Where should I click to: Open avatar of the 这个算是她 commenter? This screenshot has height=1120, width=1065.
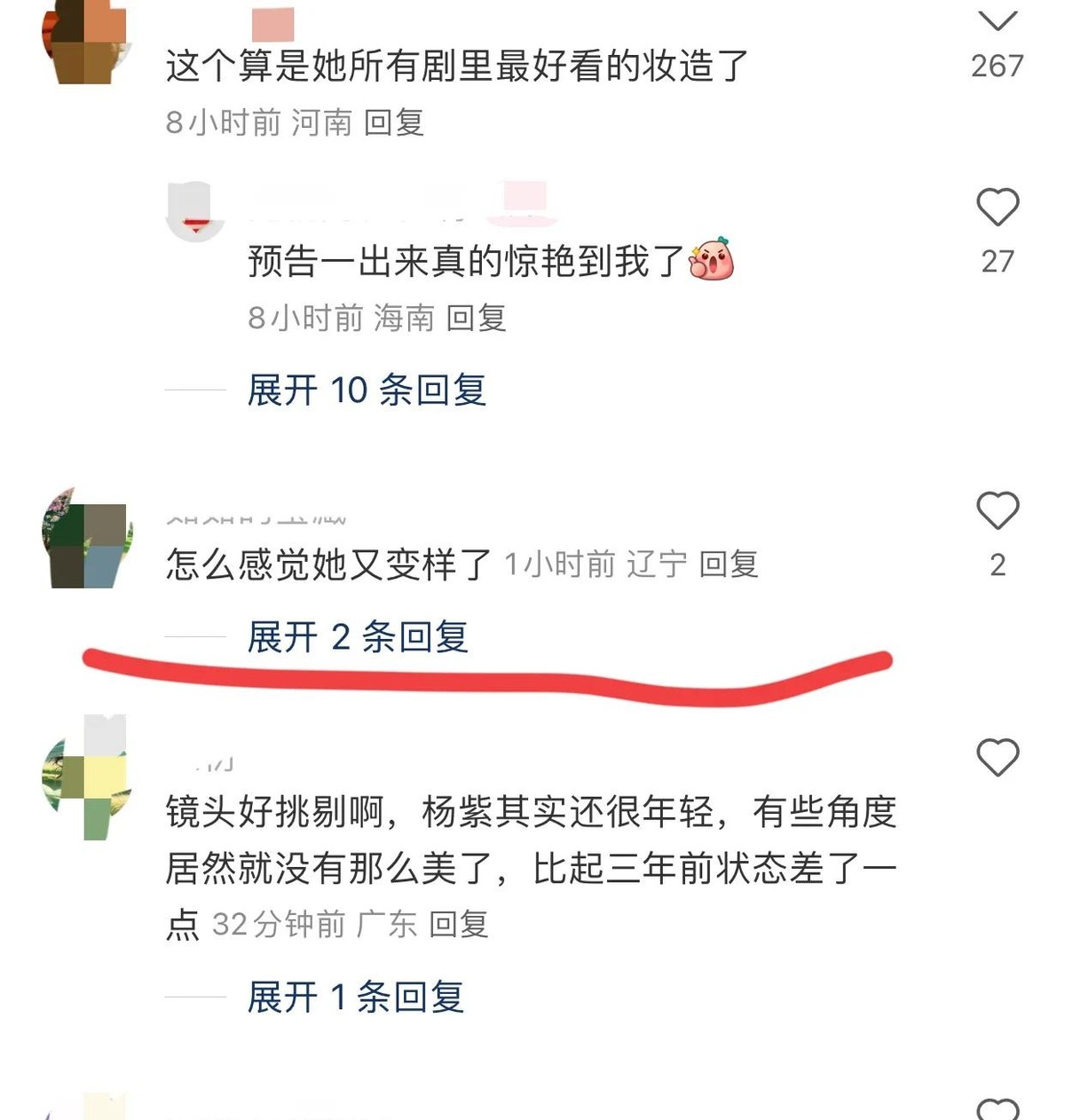(x=85, y=42)
